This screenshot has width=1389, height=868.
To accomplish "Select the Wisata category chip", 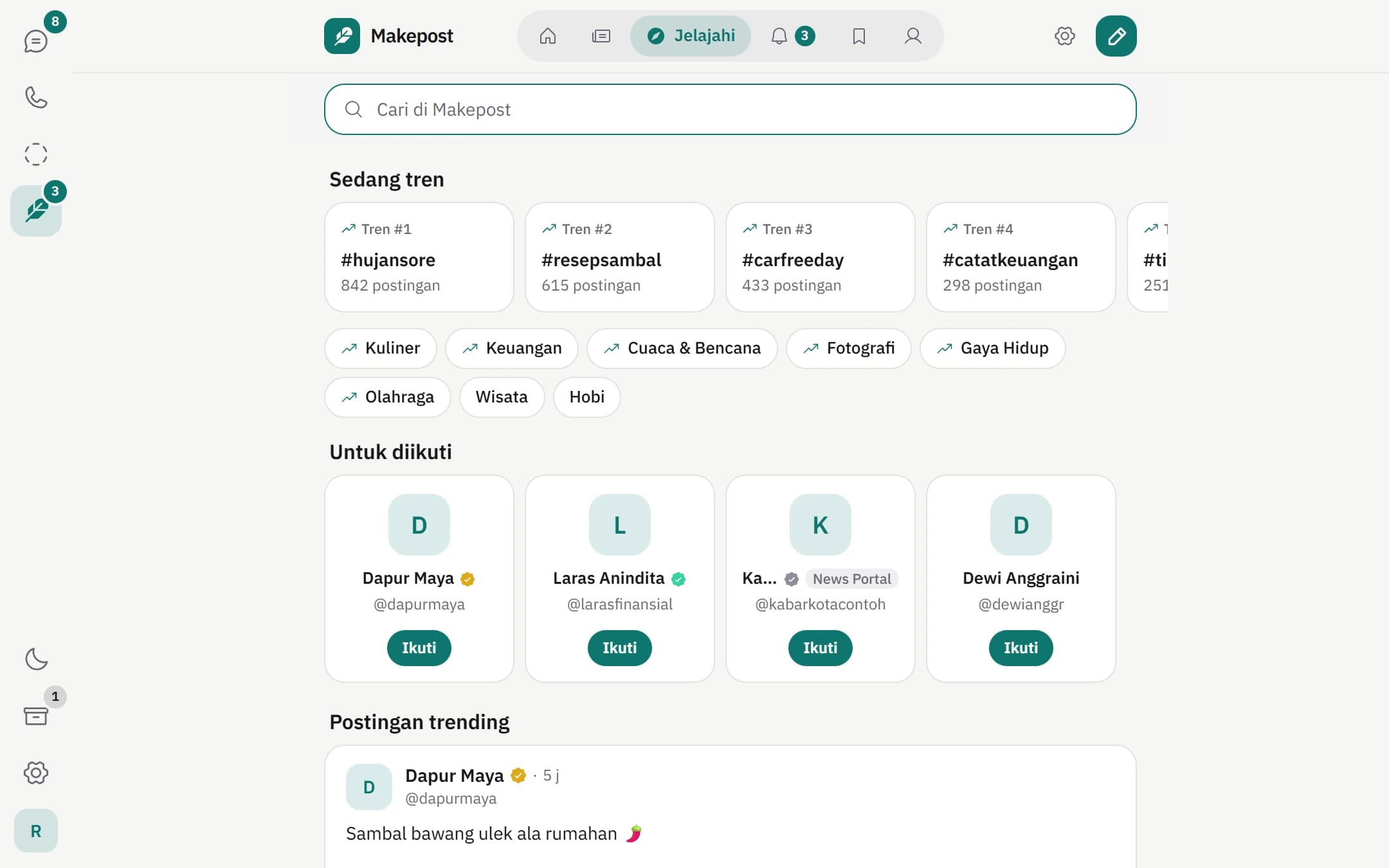I will click(x=502, y=397).
